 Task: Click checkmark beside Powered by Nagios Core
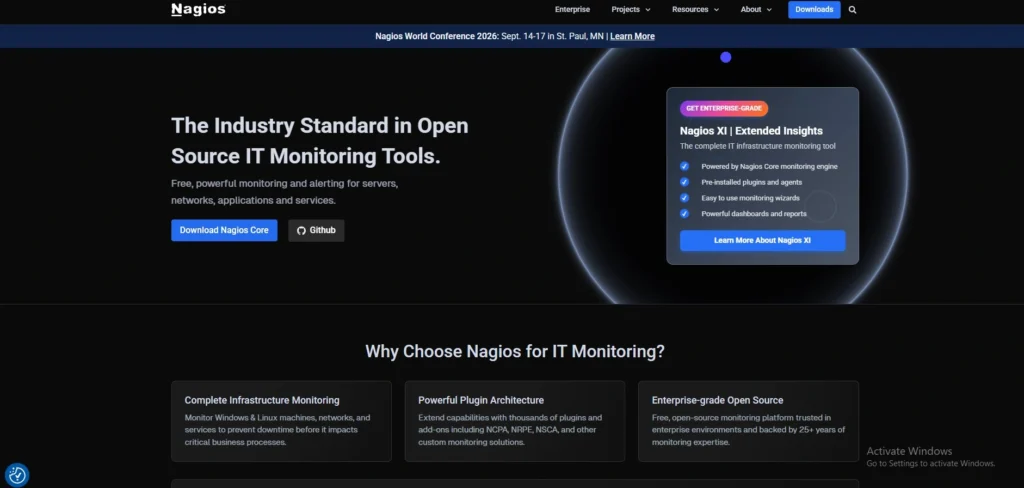coord(684,167)
